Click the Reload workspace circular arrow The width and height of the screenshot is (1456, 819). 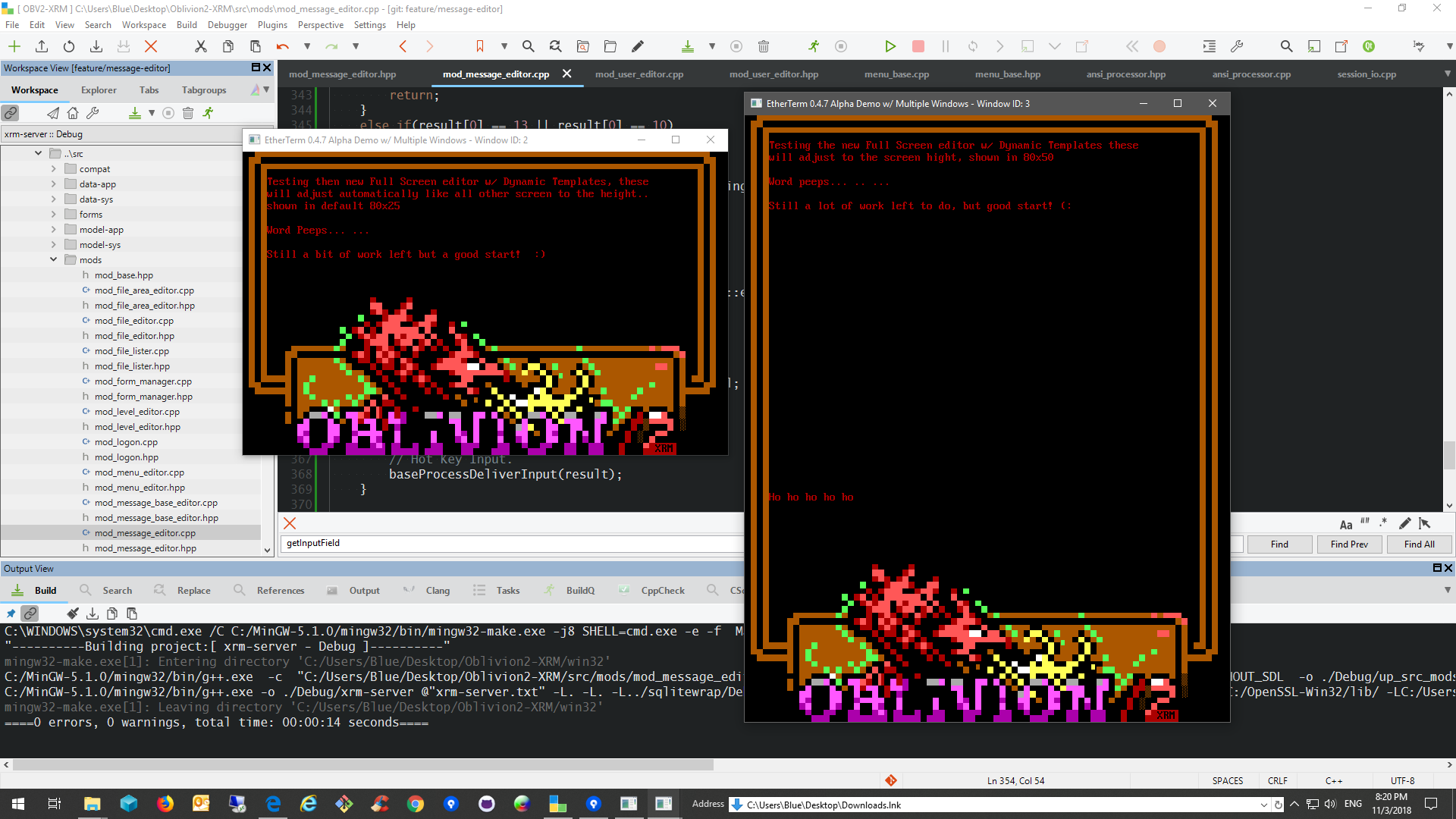69,46
